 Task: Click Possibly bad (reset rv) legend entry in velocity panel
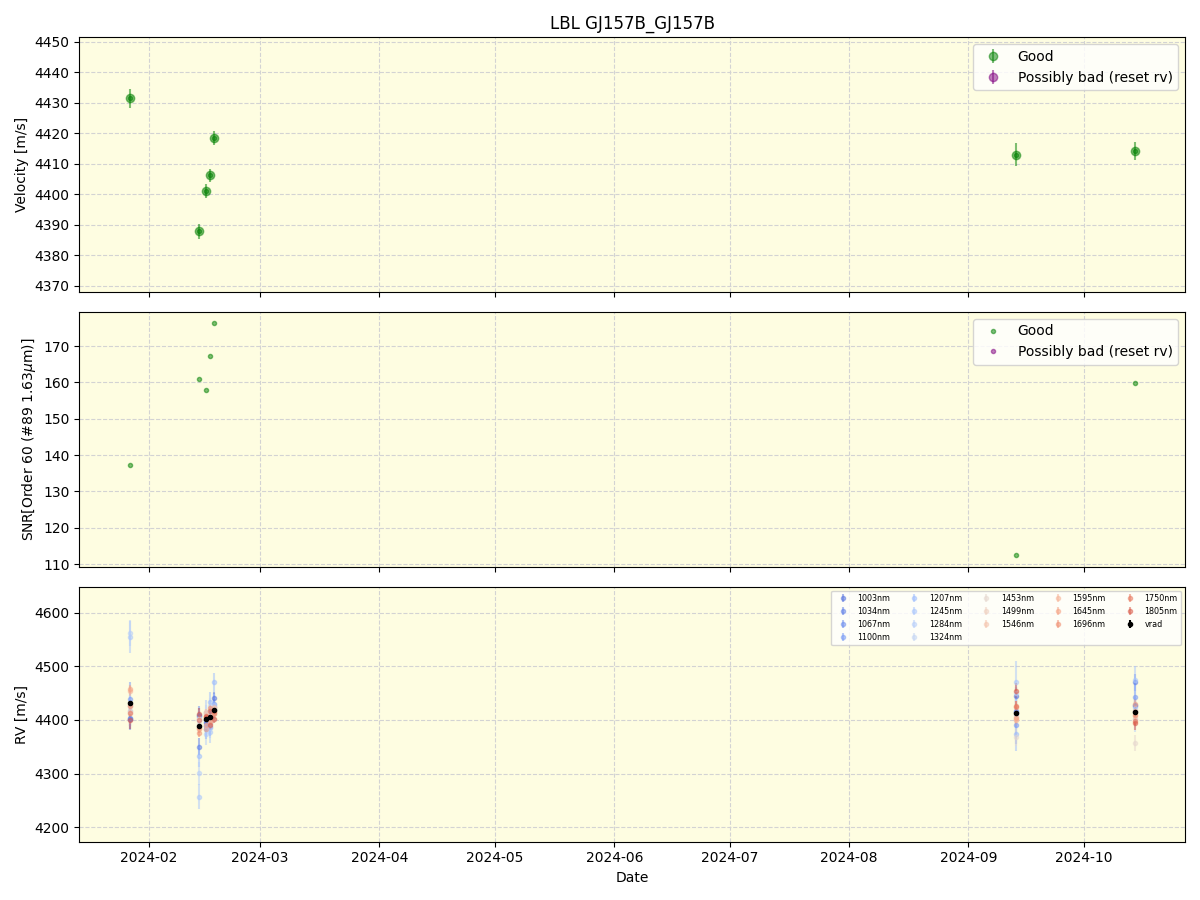coord(1079,77)
